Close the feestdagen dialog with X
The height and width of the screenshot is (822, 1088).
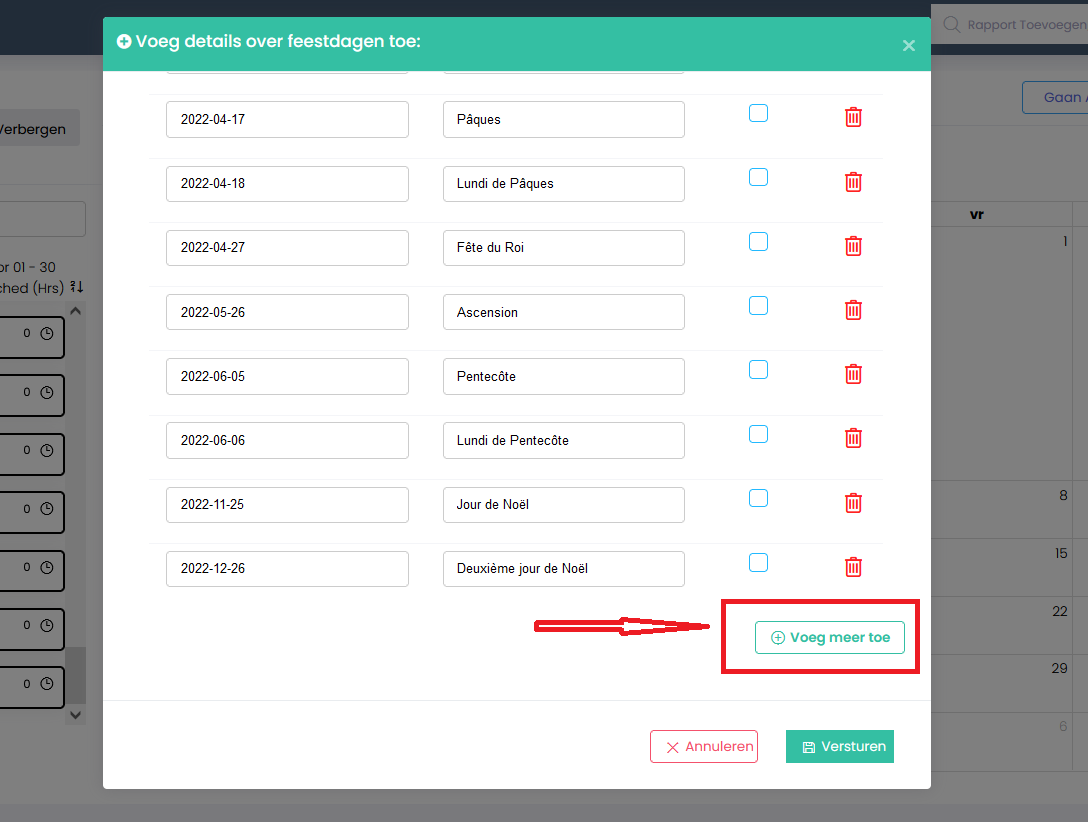(x=908, y=45)
